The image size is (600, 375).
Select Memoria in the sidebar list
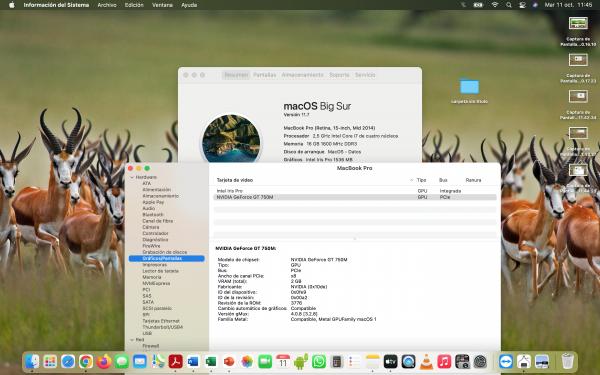pyautogui.click(x=152, y=277)
